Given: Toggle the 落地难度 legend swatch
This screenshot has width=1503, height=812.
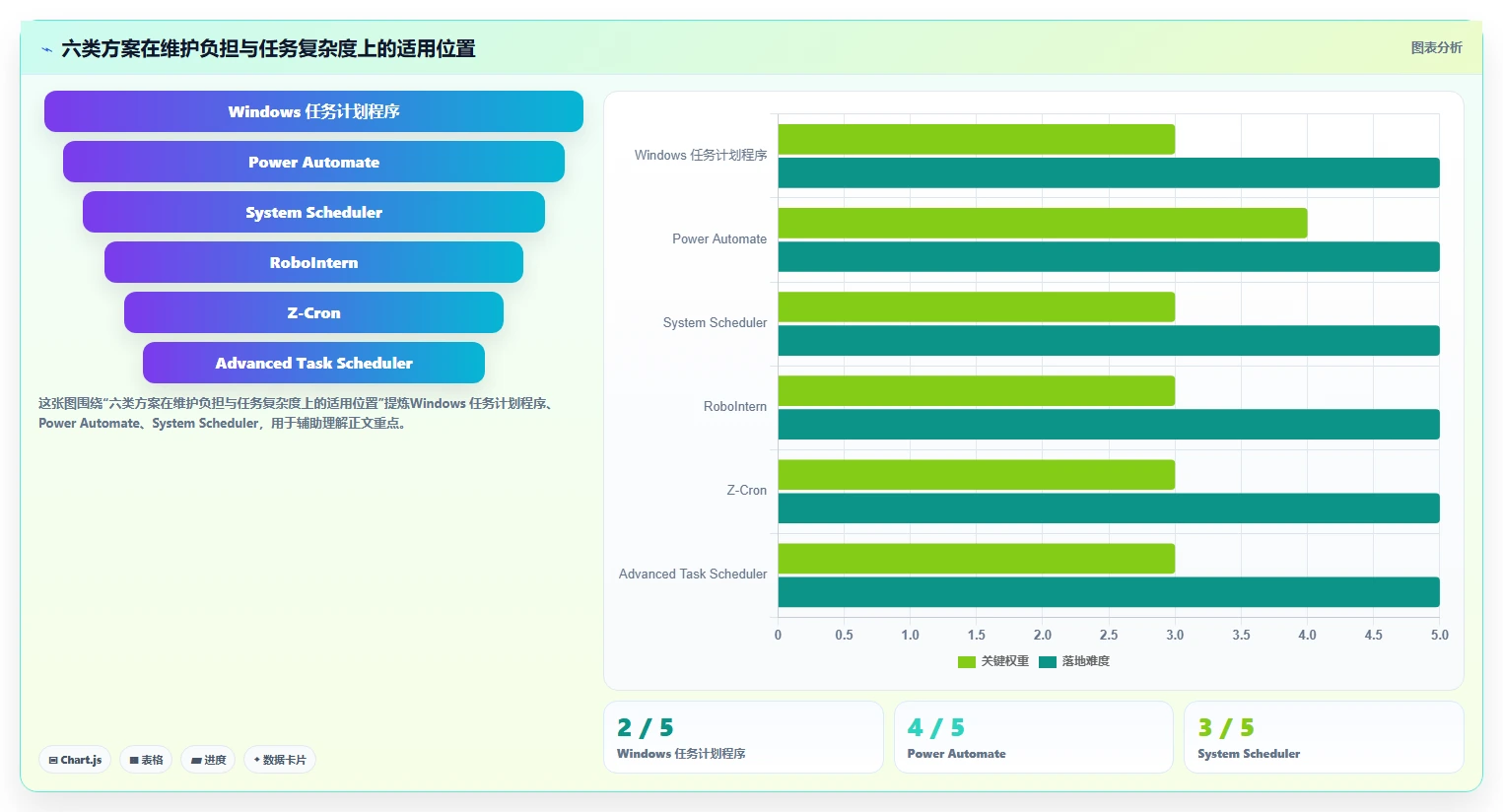Looking at the screenshot, I should [1048, 661].
